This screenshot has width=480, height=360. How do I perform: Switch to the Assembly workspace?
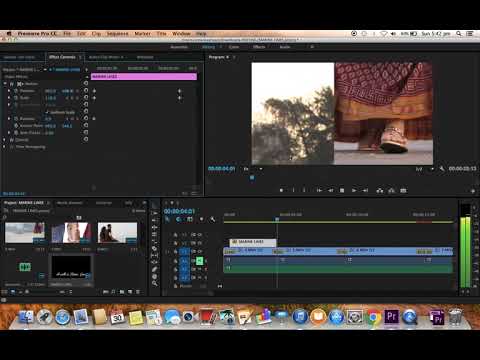click(179, 47)
